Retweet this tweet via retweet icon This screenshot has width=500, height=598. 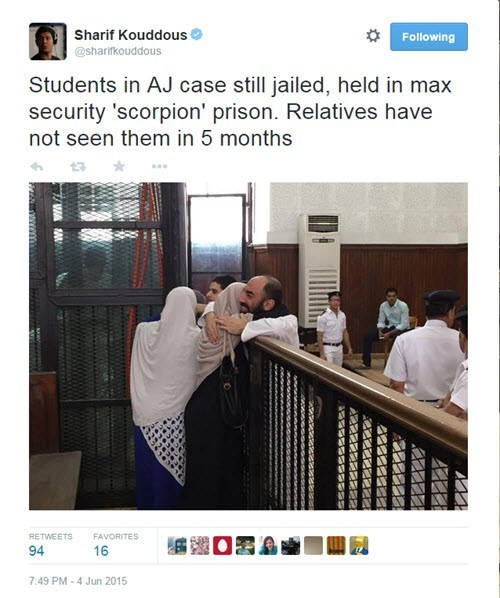78,167
